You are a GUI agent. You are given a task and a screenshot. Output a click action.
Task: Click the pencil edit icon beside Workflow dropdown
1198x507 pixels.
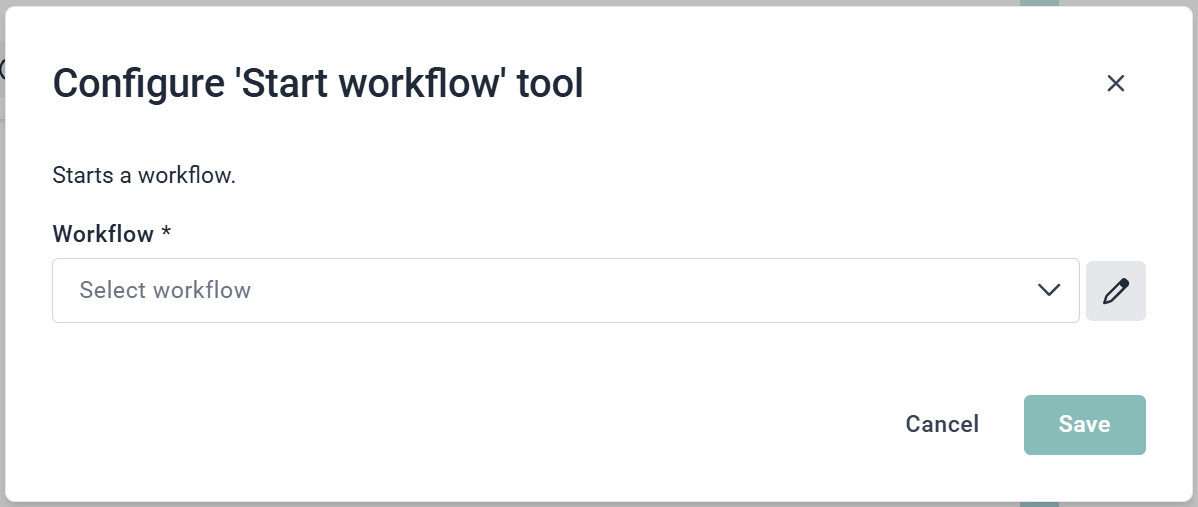1115,291
